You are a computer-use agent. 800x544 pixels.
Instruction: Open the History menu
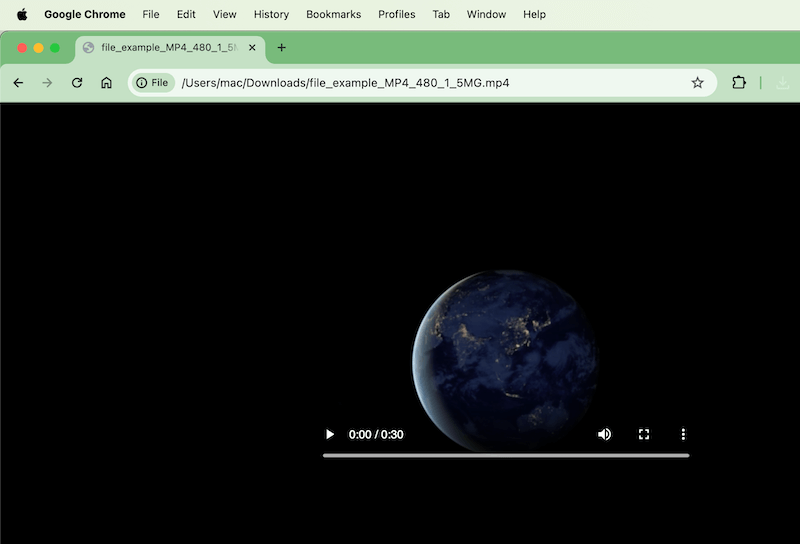[271, 14]
